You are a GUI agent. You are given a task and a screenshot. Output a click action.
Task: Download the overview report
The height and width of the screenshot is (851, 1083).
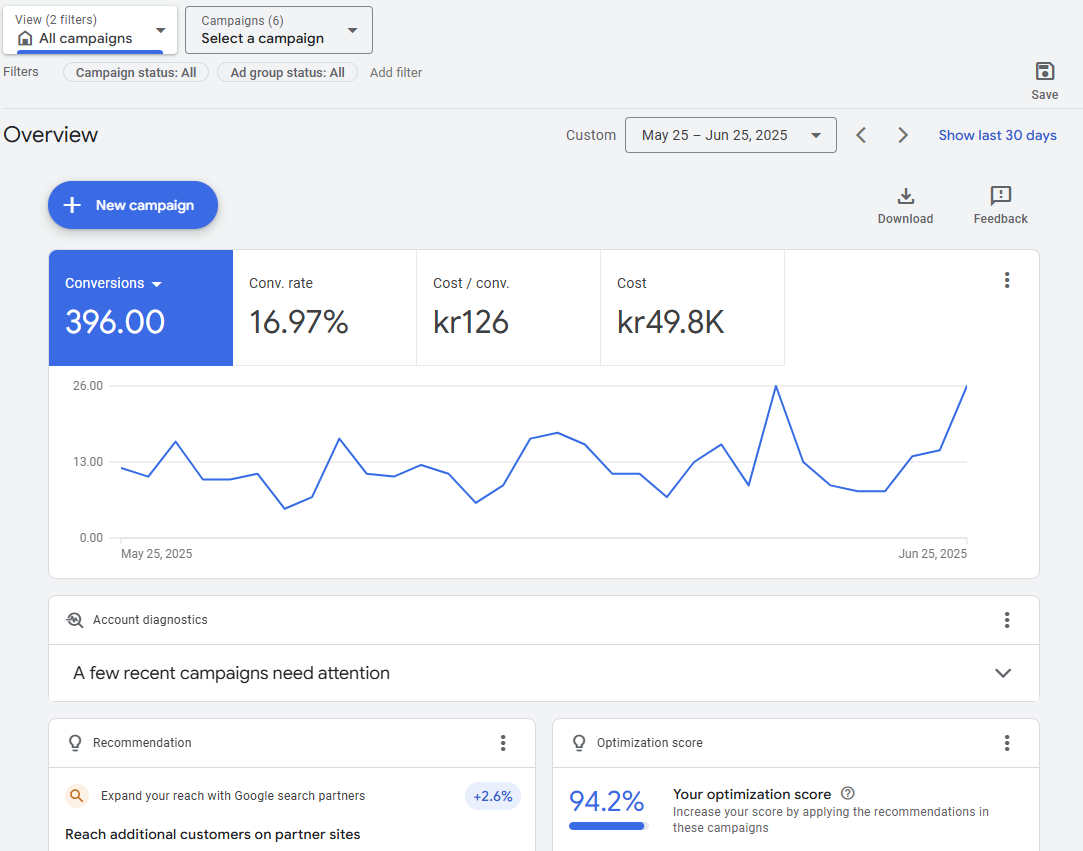[905, 206]
